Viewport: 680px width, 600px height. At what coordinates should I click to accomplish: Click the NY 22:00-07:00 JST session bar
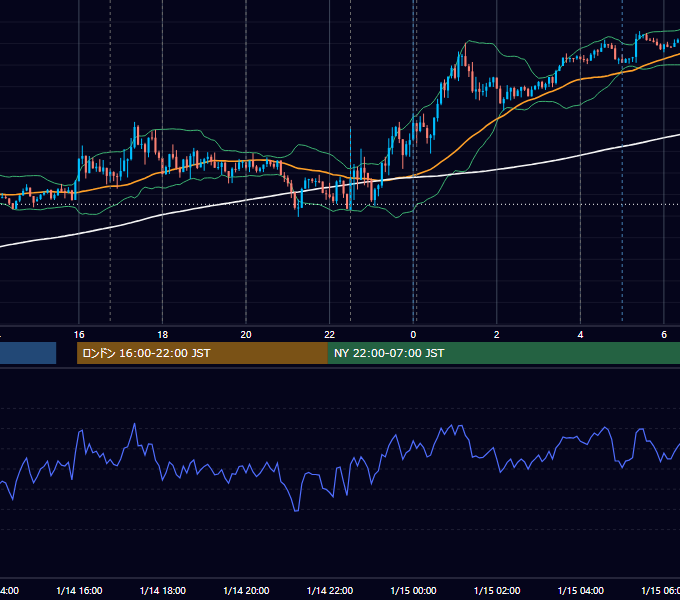click(503, 353)
